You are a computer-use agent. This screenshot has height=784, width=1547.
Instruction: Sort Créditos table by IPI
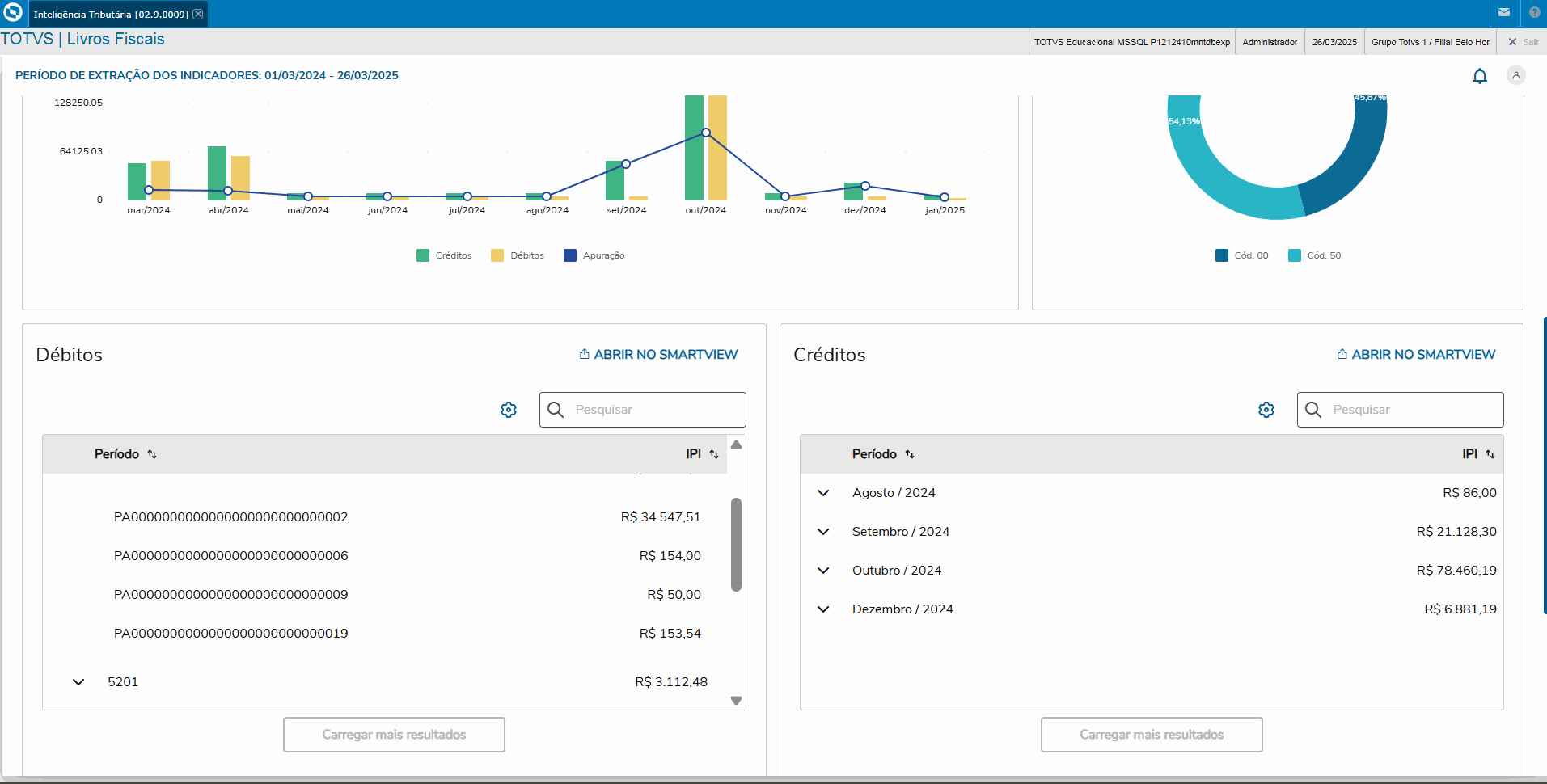click(x=1490, y=454)
